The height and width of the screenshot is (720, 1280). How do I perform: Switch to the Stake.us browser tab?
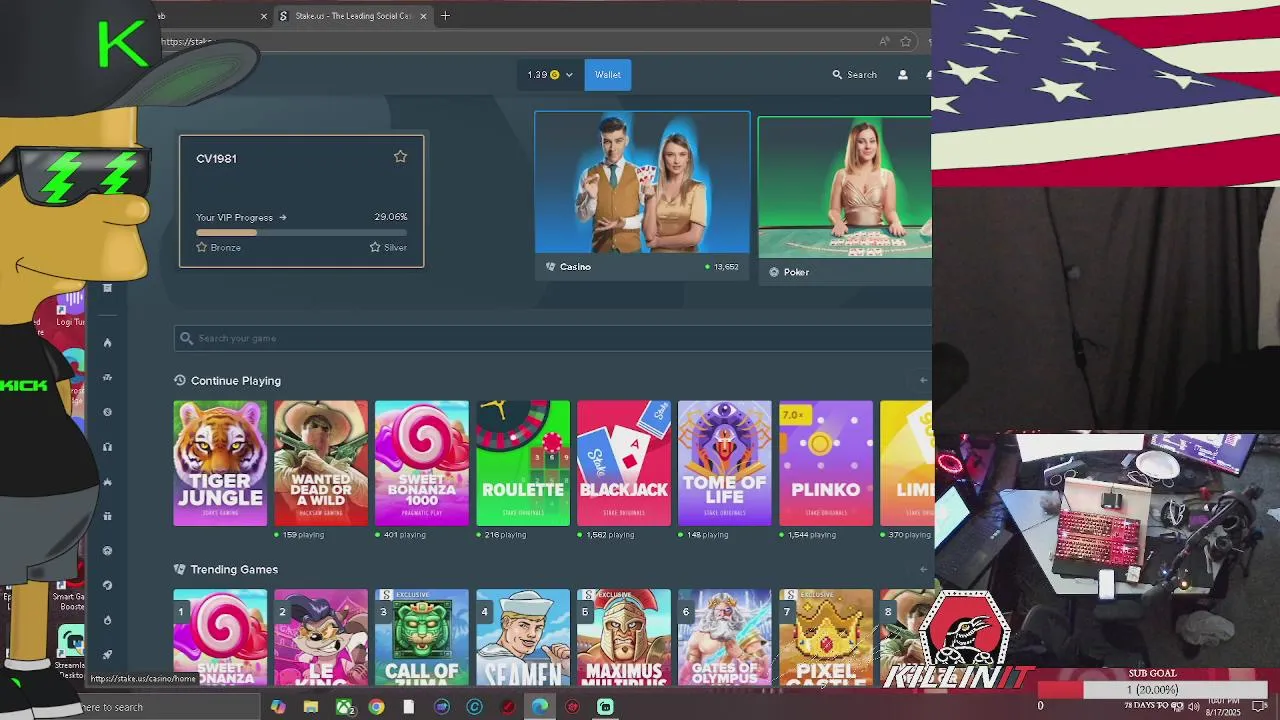pos(352,16)
